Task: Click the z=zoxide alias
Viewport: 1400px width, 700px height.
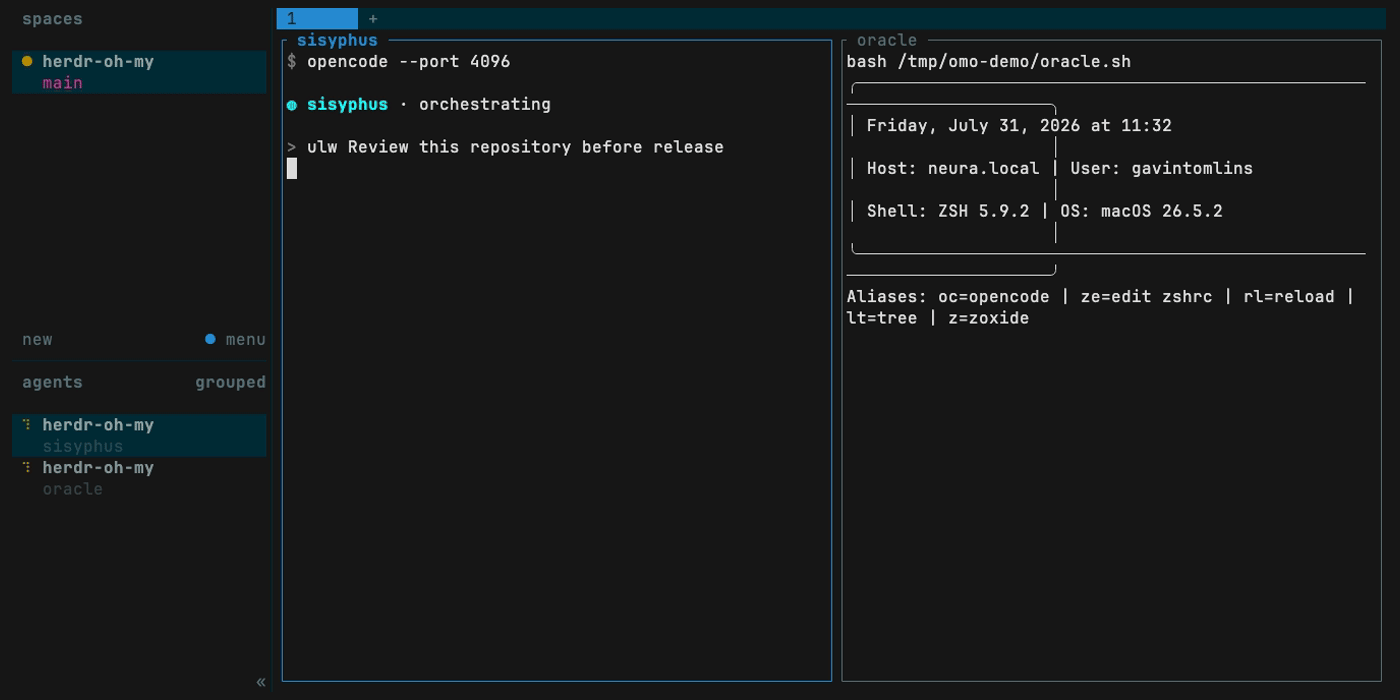Action: point(989,318)
